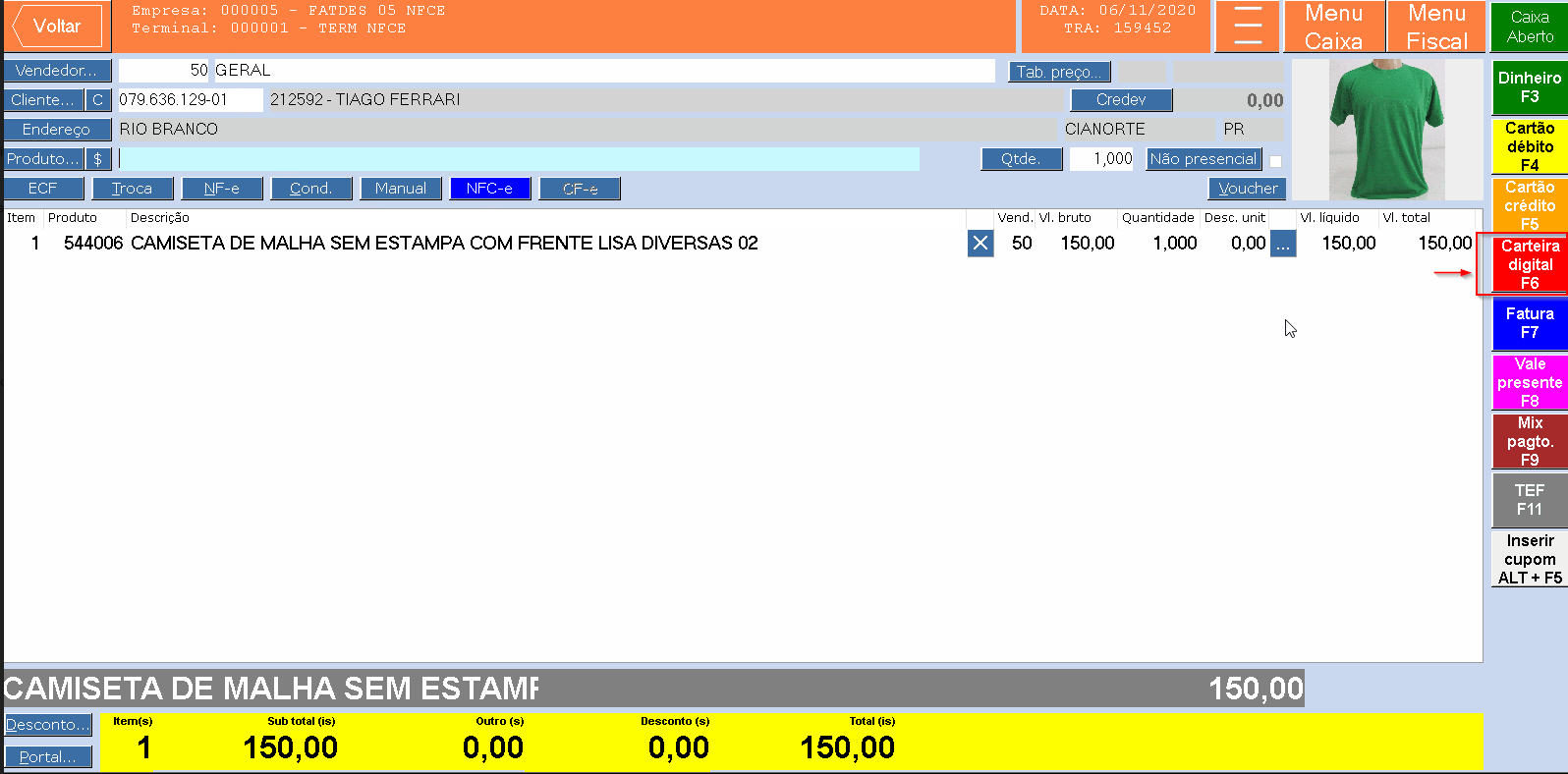Click the Desc. unit column header
Screen dimensions: 1568x774
[1235, 218]
